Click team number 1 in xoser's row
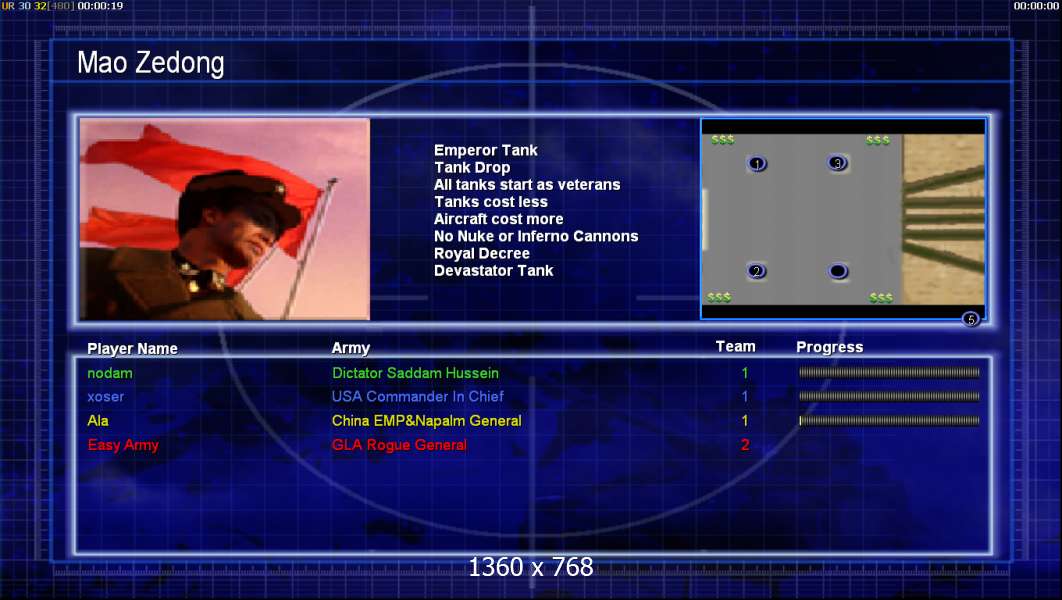The image size is (1062, 600). (745, 397)
